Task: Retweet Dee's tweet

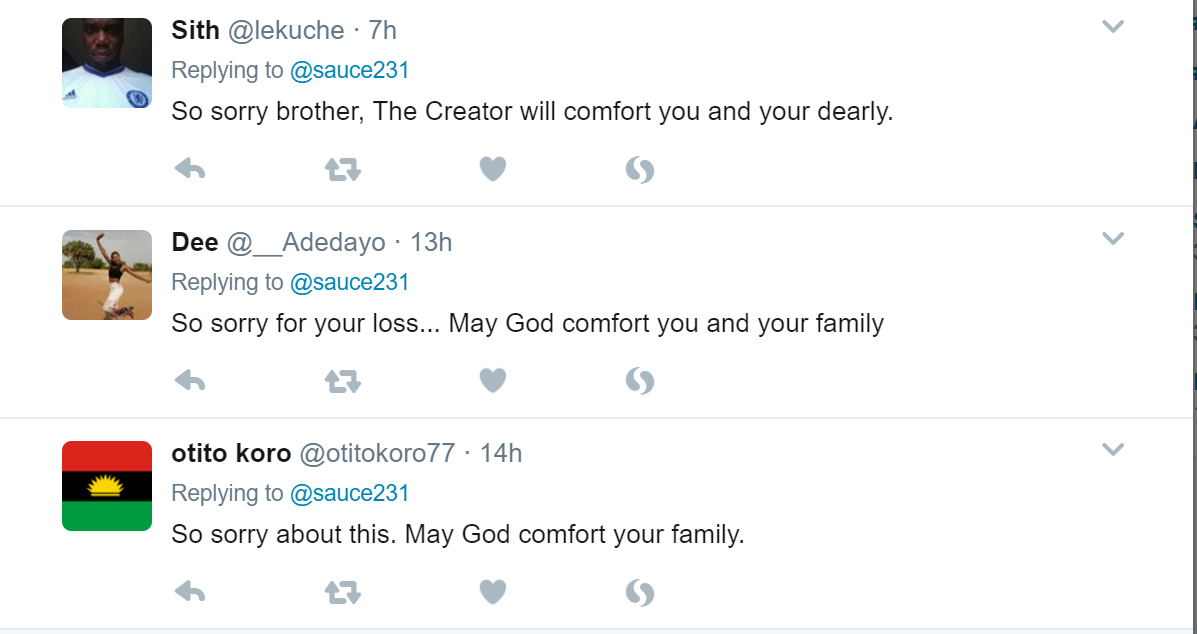Action: [x=342, y=381]
